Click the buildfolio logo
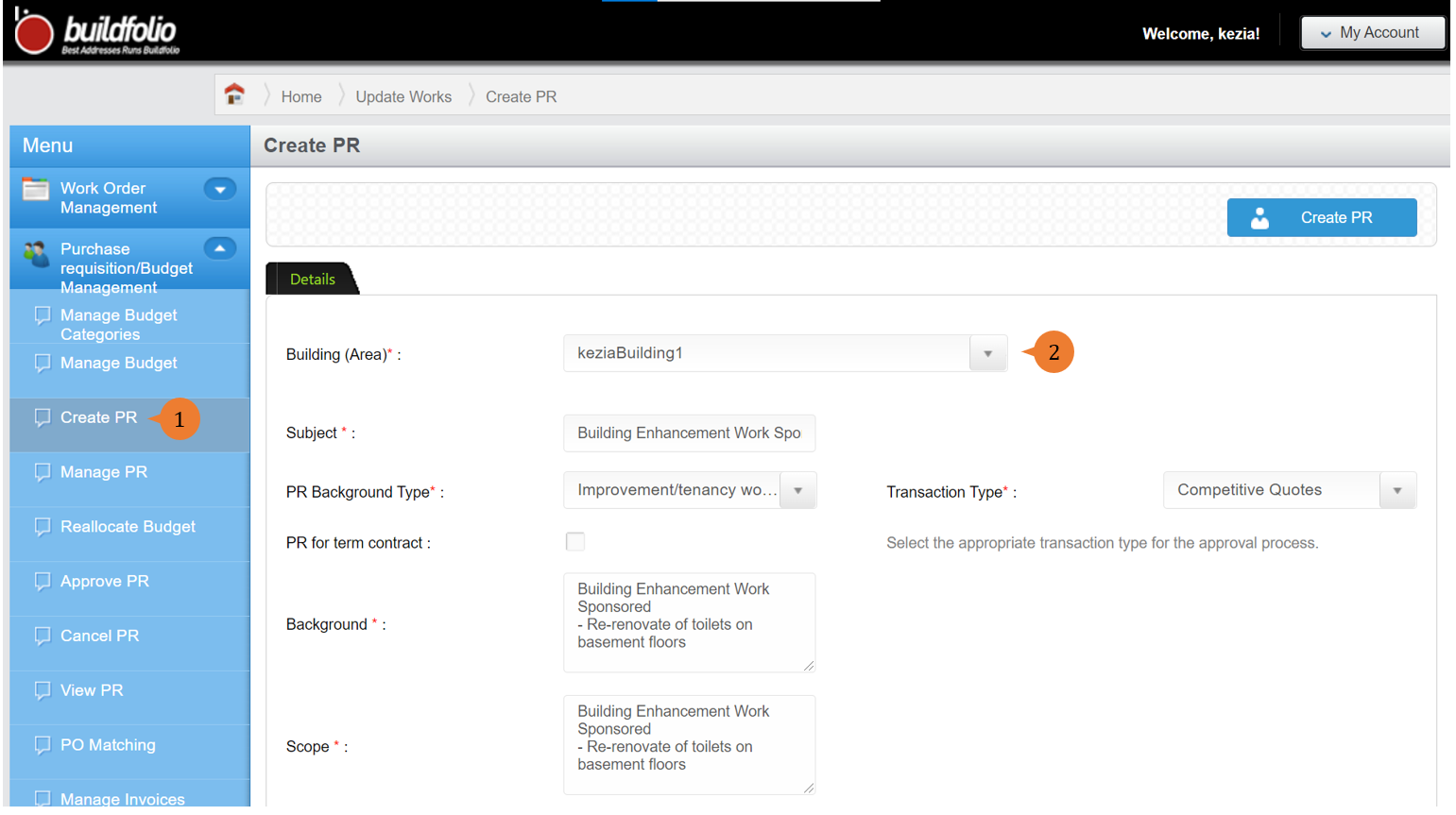The image size is (1456, 815). 96,32
